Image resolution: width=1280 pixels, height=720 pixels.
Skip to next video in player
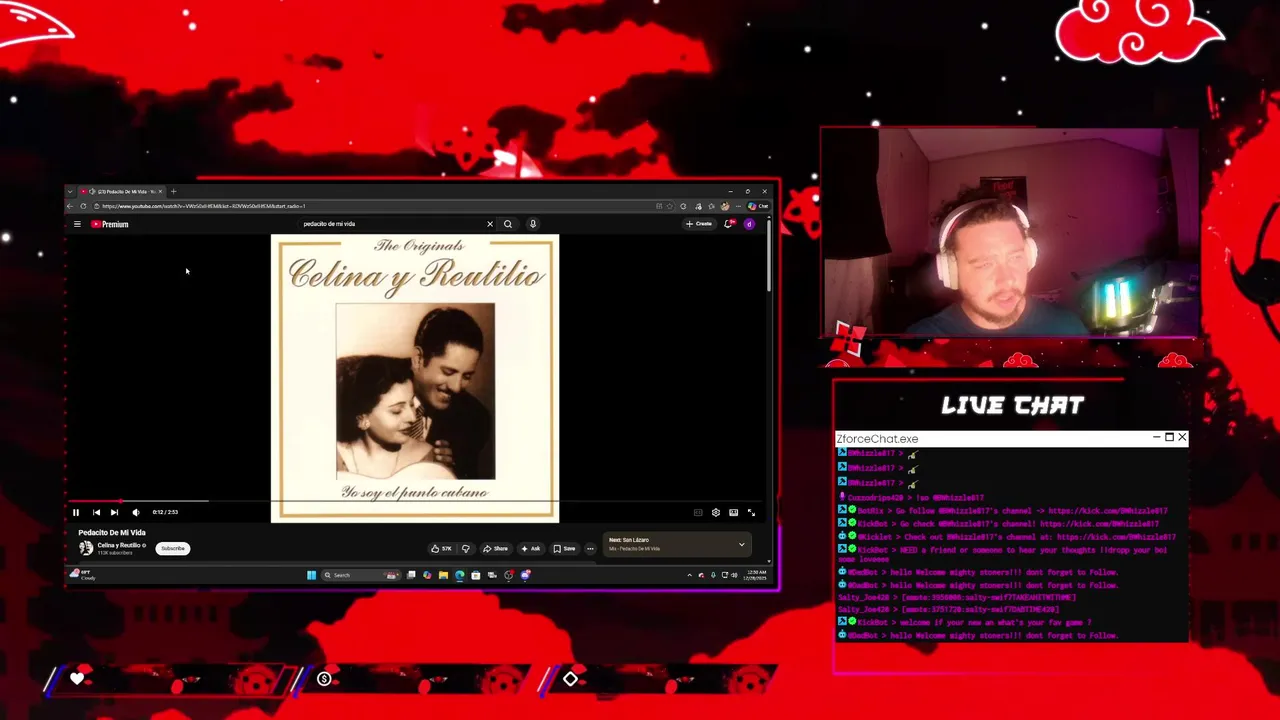point(114,512)
